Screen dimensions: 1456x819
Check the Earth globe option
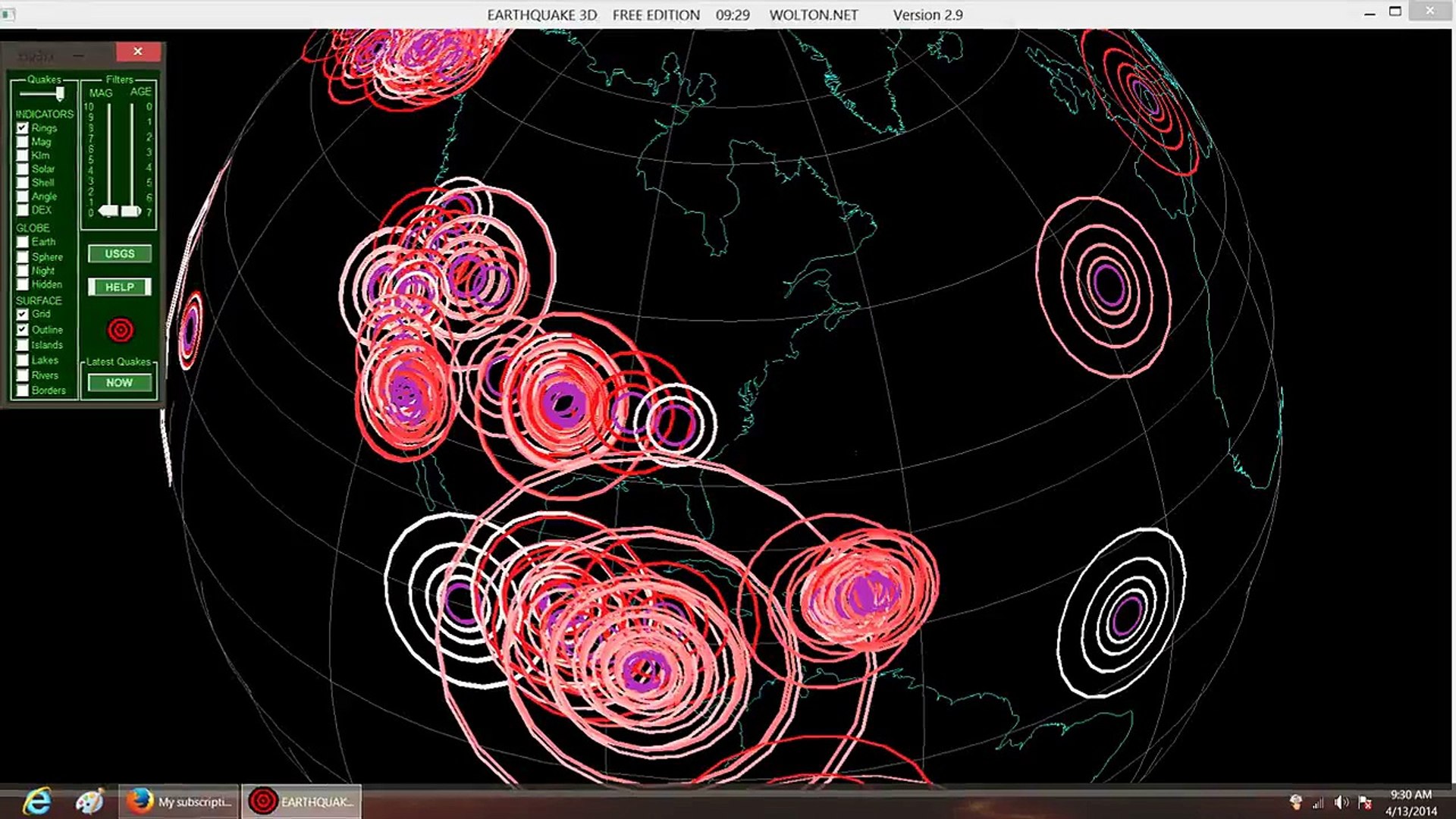pyautogui.click(x=23, y=242)
